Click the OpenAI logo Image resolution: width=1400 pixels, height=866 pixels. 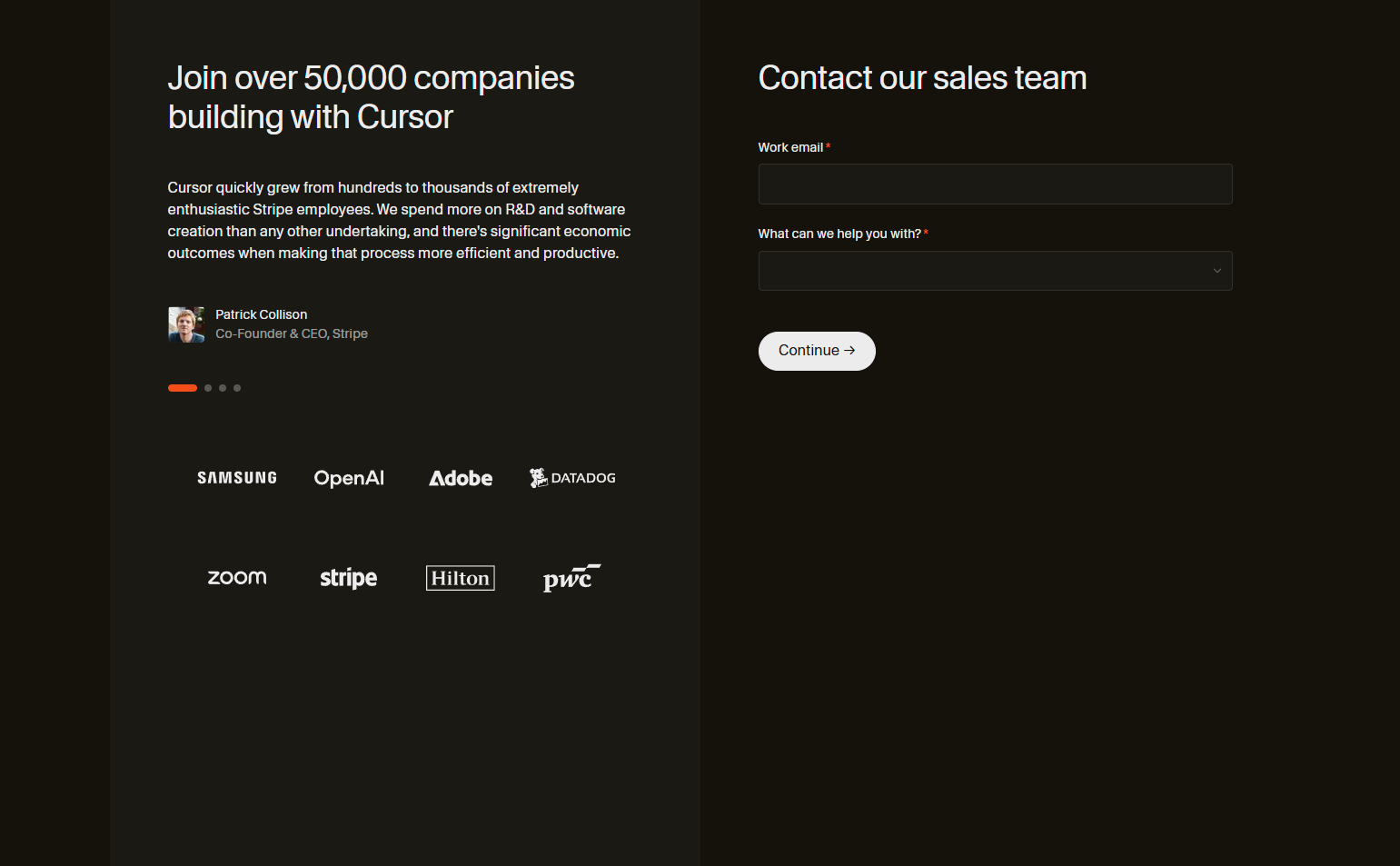(349, 477)
